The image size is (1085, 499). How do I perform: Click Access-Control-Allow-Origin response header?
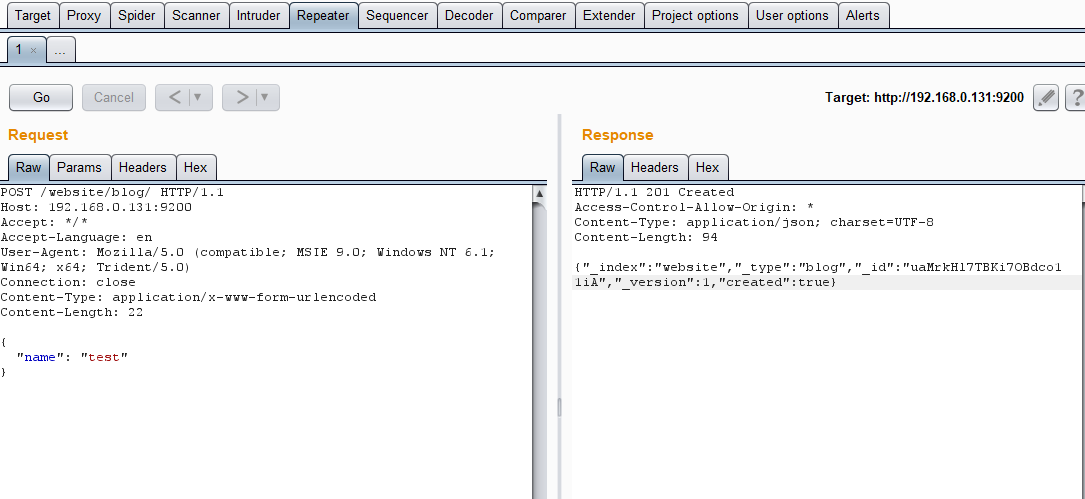click(694, 207)
